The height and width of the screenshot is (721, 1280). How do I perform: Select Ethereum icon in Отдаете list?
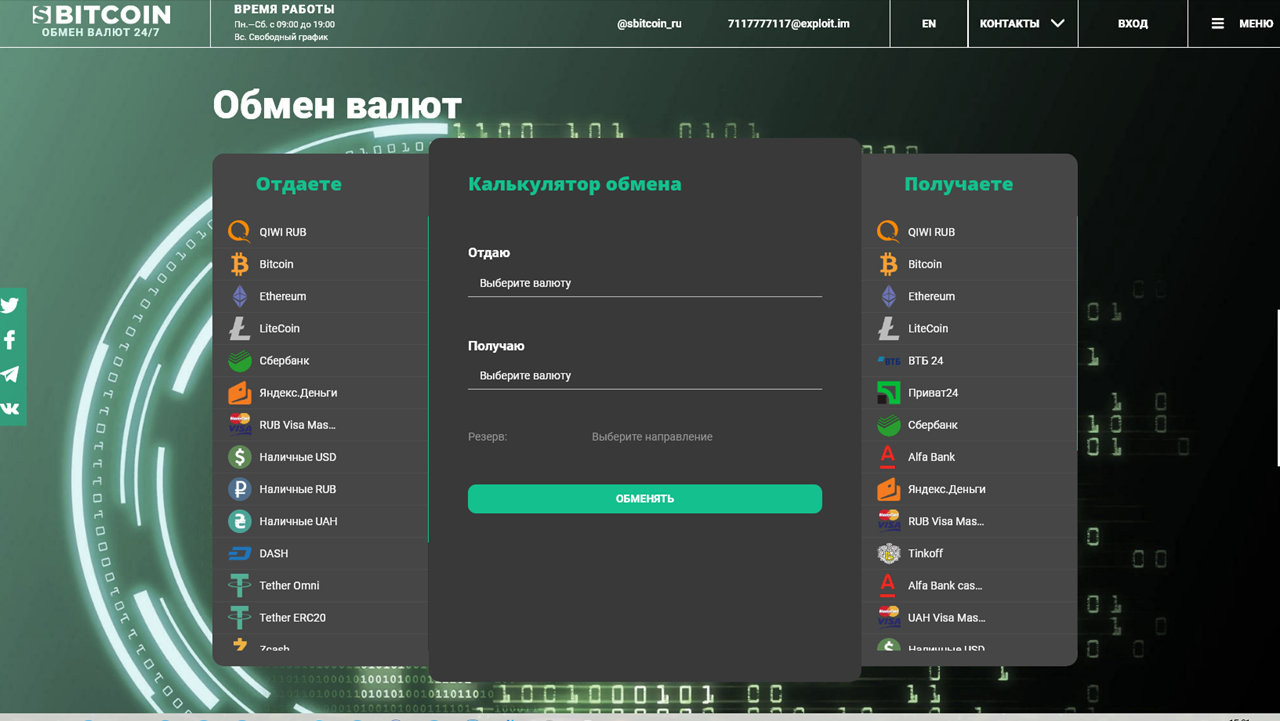pos(239,296)
